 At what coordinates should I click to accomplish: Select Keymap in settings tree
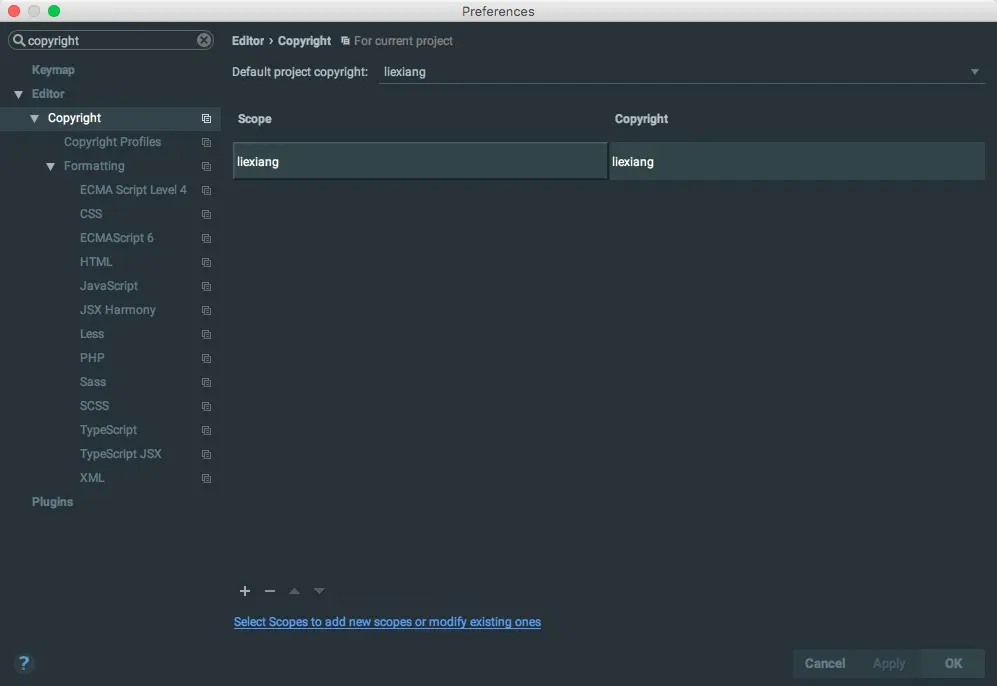pyautogui.click(x=53, y=70)
